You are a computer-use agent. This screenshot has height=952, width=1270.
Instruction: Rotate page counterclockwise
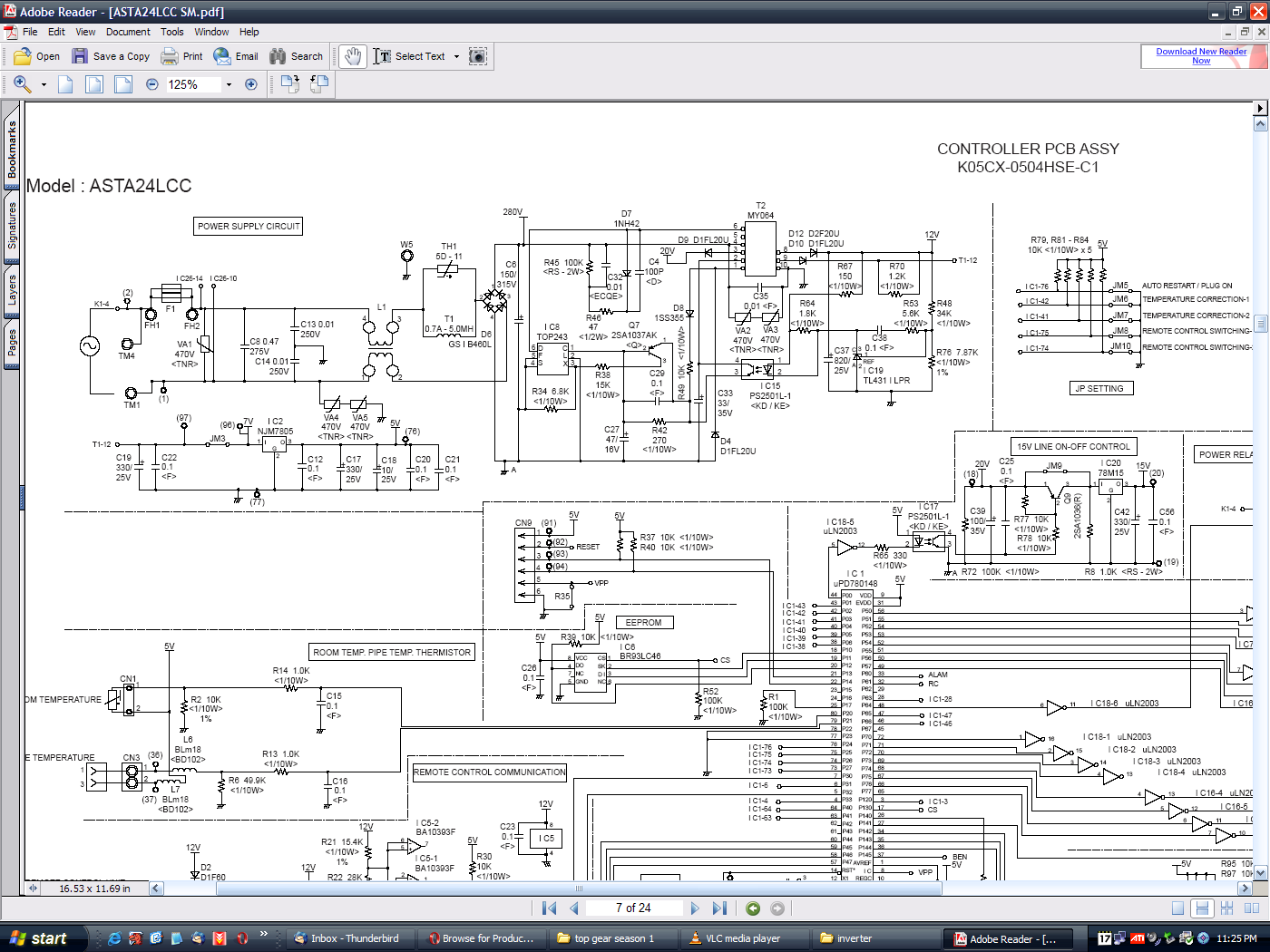pos(319,84)
